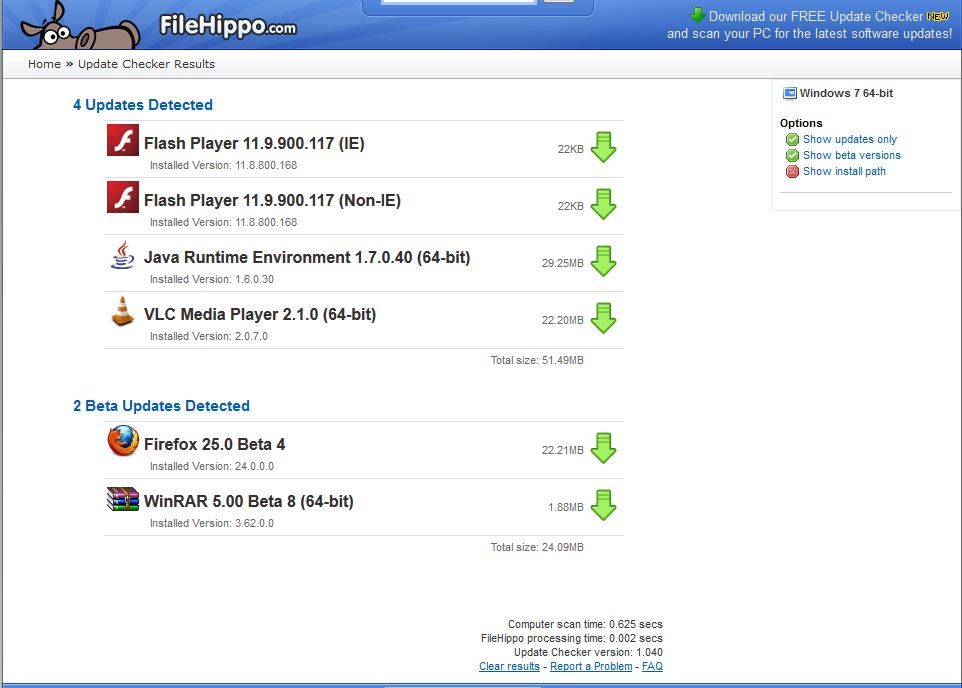
Task: Click the 4 Updates Detected heading
Action: (143, 105)
